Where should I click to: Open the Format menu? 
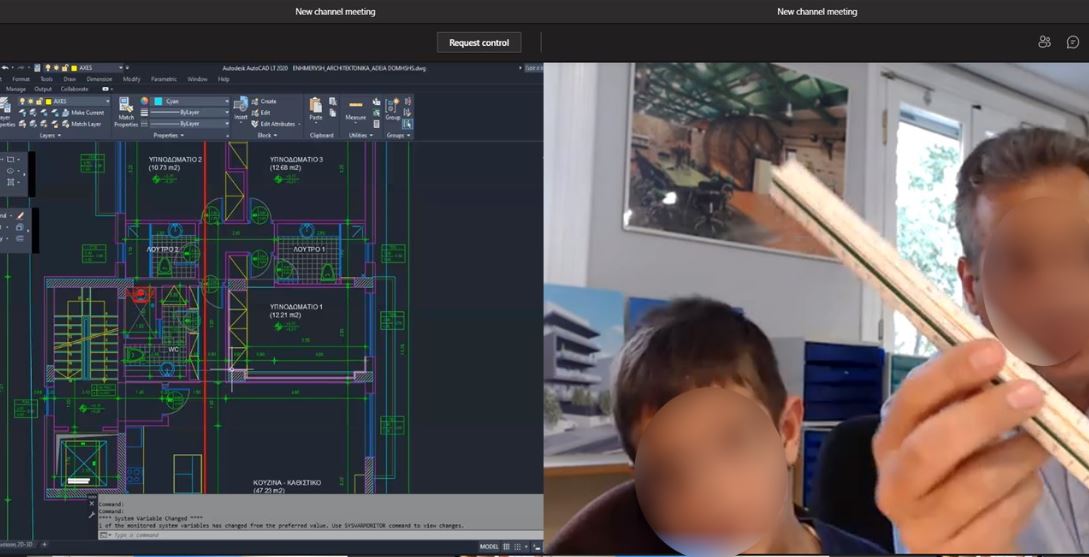pyautogui.click(x=22, y=79)
